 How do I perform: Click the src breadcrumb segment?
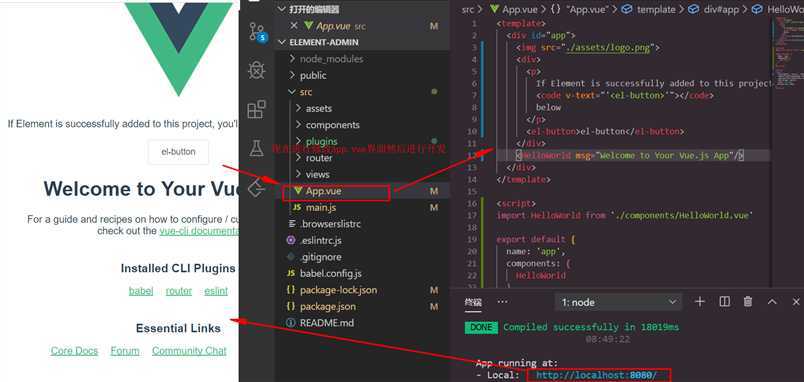pos(468,9)
